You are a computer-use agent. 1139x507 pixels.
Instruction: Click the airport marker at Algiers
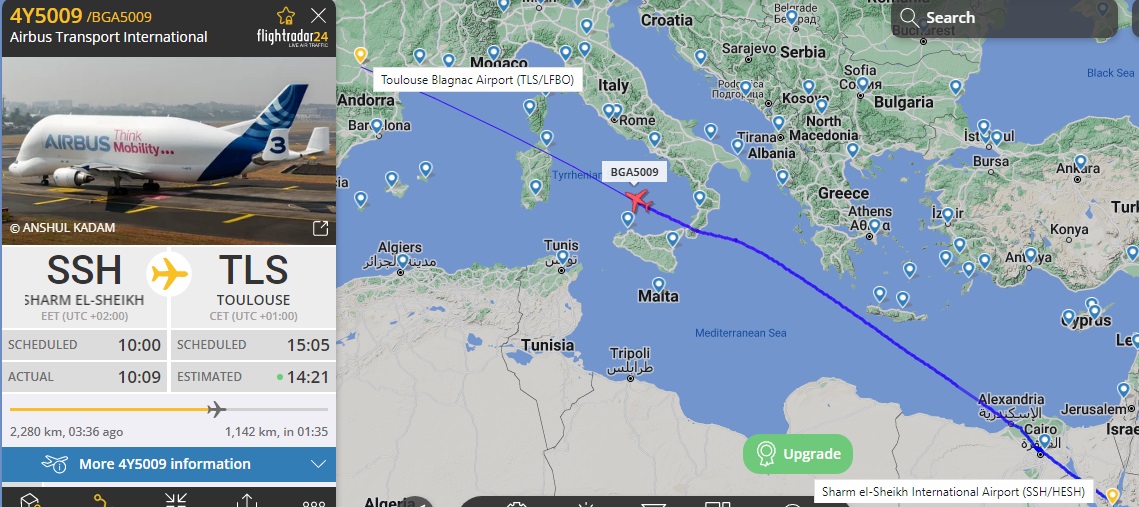click(x=402, y=261)
